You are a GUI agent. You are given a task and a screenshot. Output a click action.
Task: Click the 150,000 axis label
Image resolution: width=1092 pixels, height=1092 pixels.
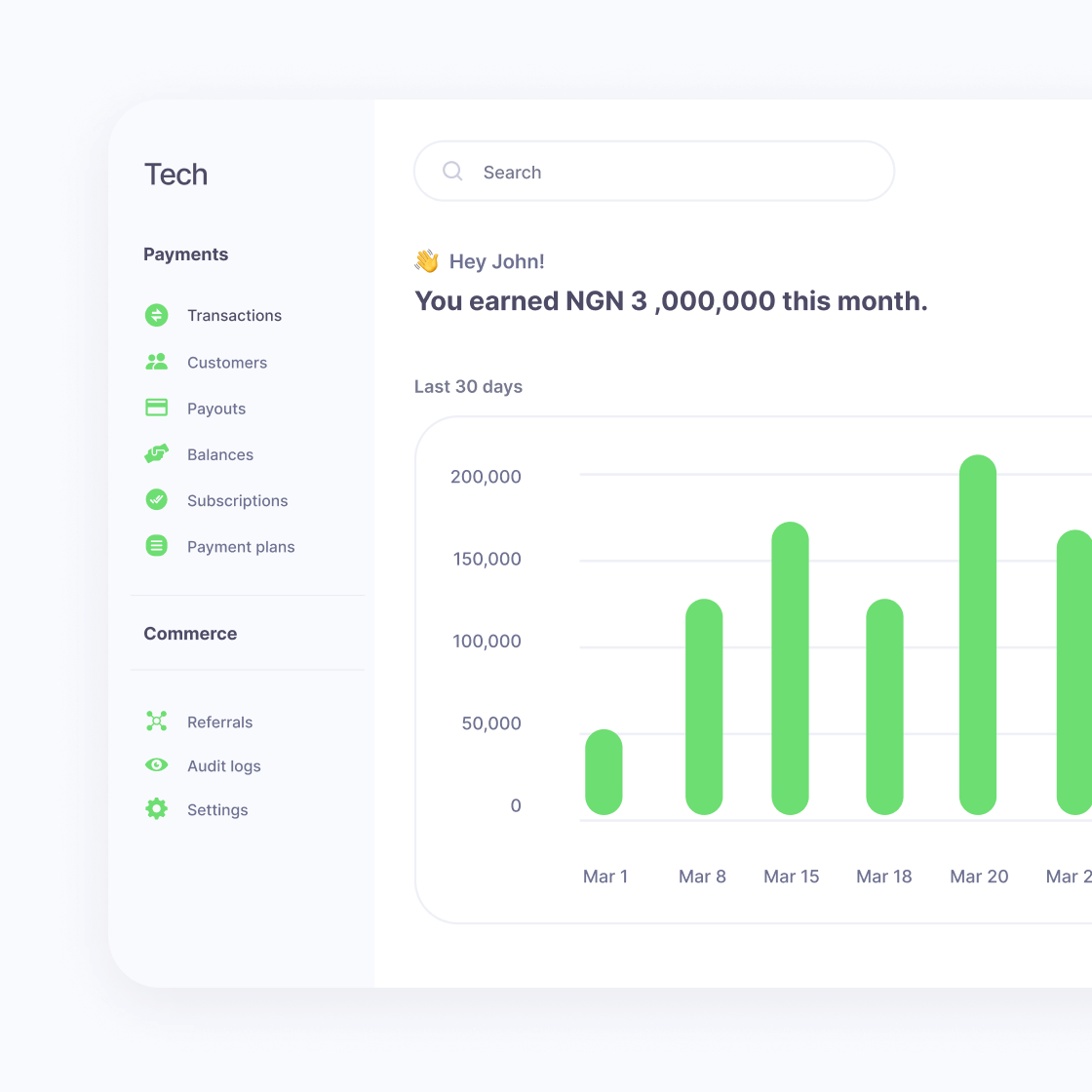pos(487,559)
